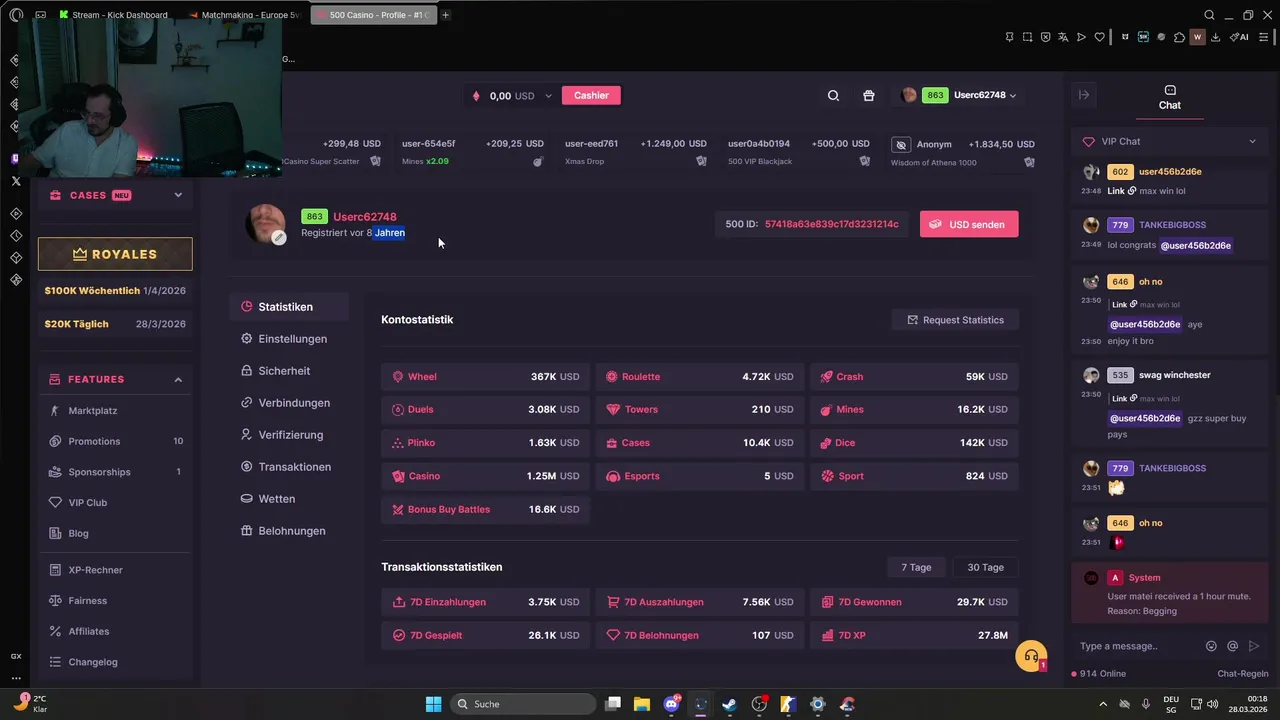Show hidden system tray icons
The height and width of the screenshot is (720, 1280).
click(x=1102, y=704)
